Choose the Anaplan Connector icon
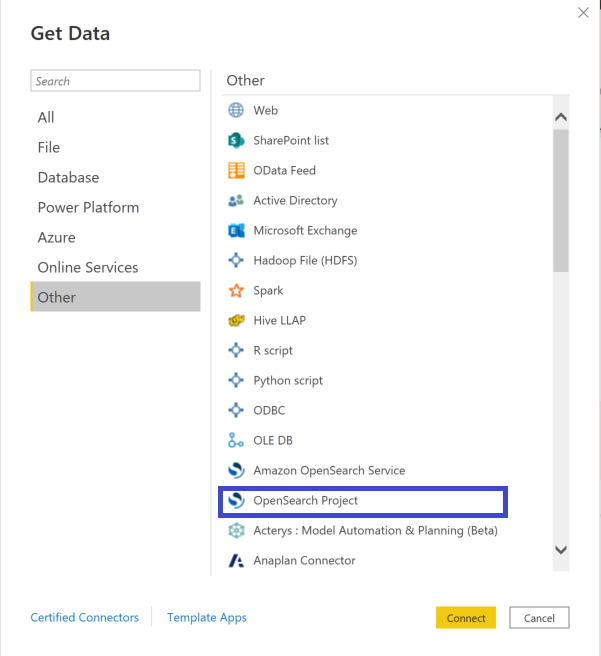The width and height of the screenshot is (601, 656). pyautogui.click(x=236, y=561)
